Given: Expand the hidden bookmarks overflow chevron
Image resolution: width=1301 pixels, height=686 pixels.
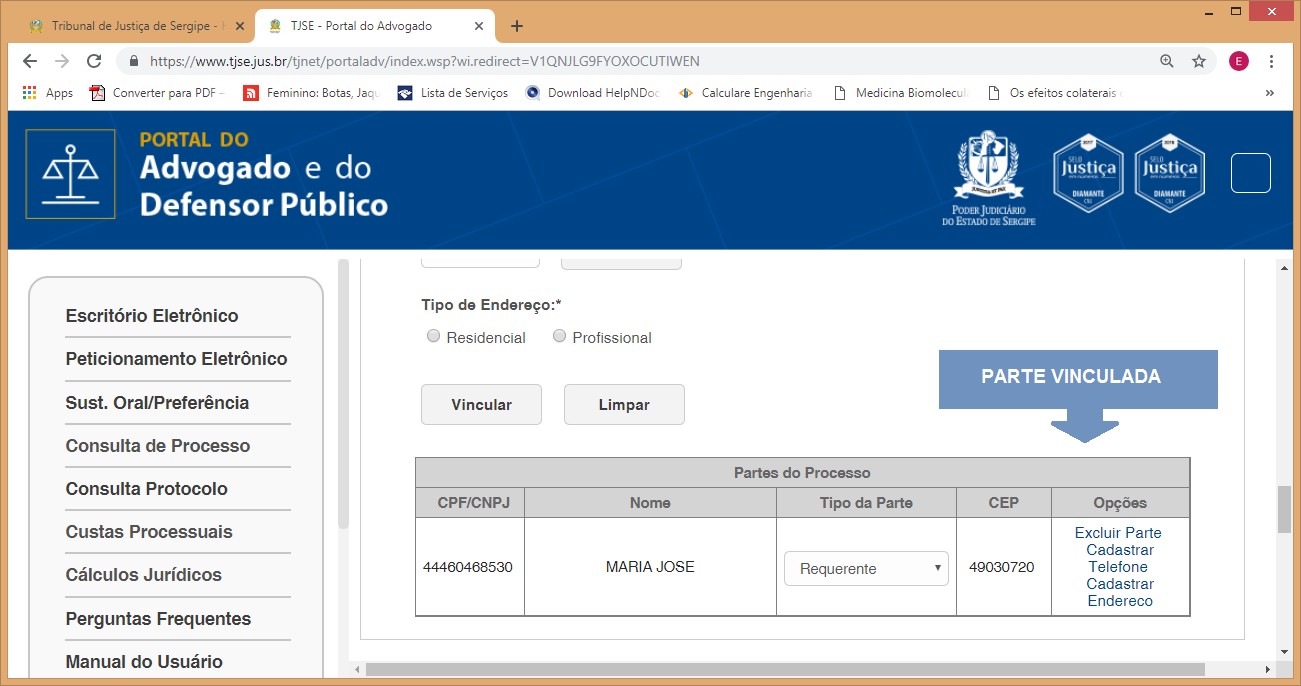Looking at the screenshot, I should pyautogui.click(x=1269, y=93).
